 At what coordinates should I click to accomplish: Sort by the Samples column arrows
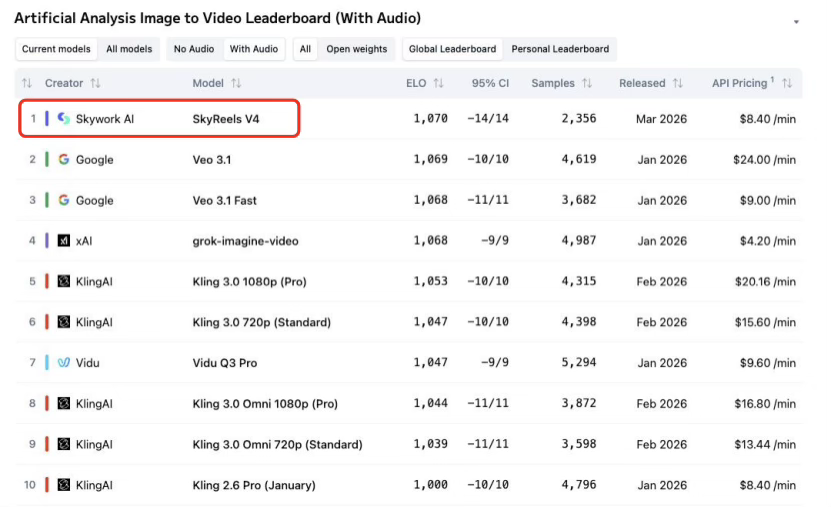pos(587,83)
